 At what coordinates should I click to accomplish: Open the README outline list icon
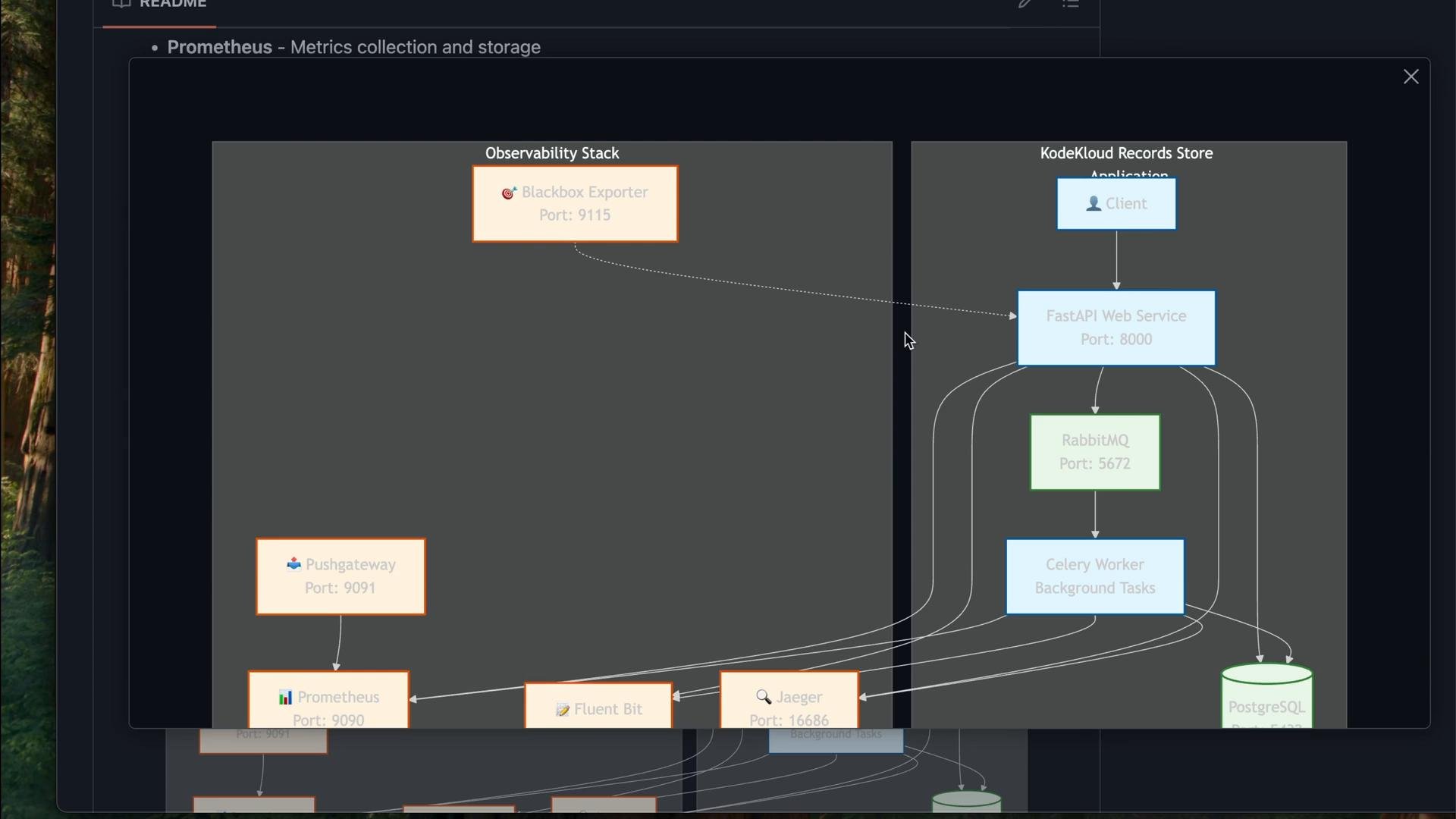(1071, 3)
